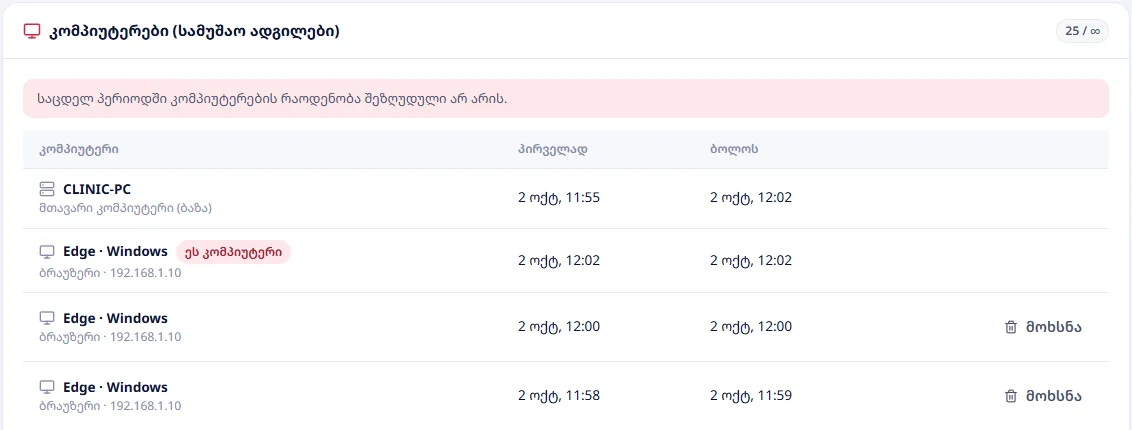The height and width of the screenshot is (430, 1132).
Task: Click the pink trial-period notice banner
Action: tap(565, 98)
